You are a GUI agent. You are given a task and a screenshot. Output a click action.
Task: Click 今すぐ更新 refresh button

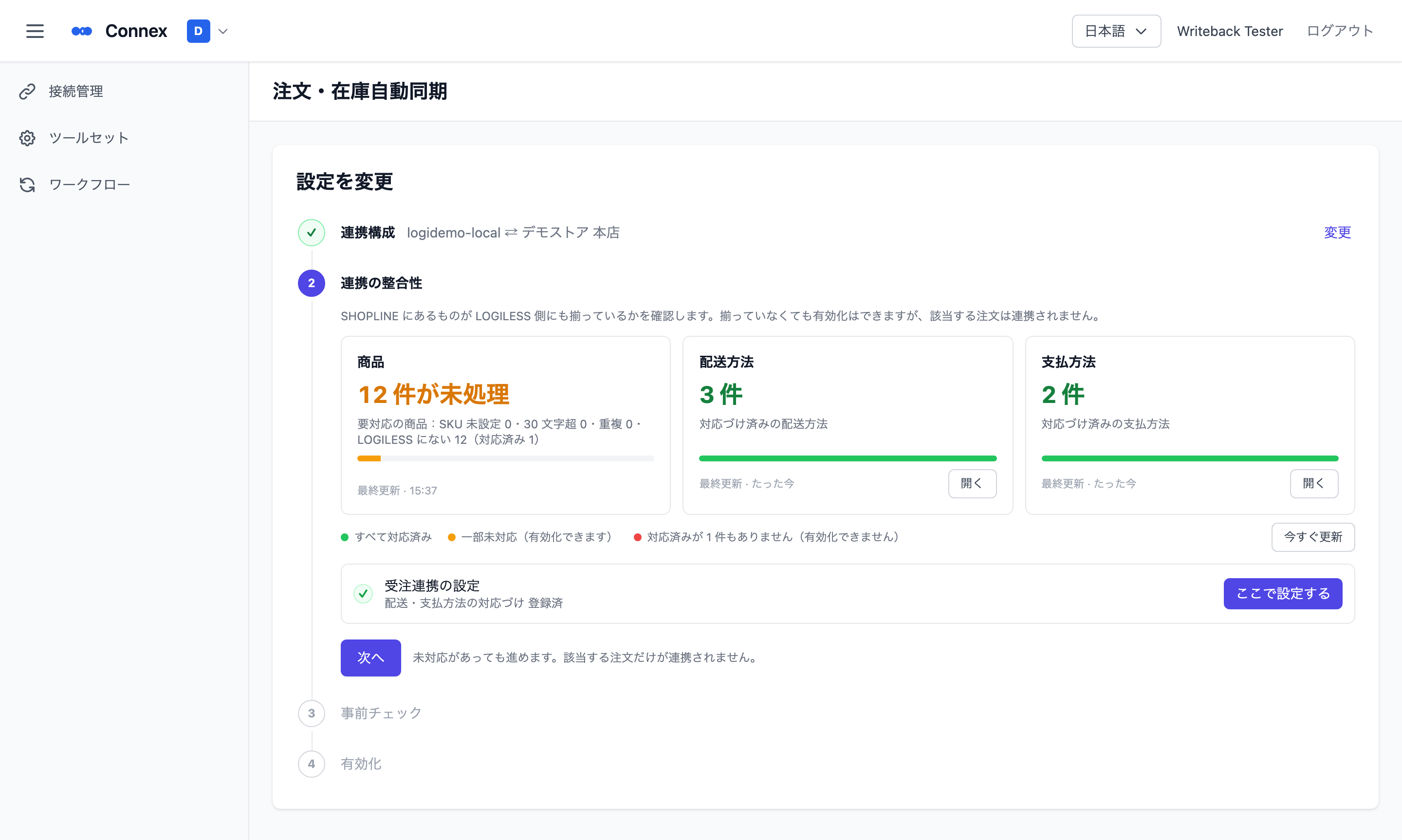(x=1312, y=537)
